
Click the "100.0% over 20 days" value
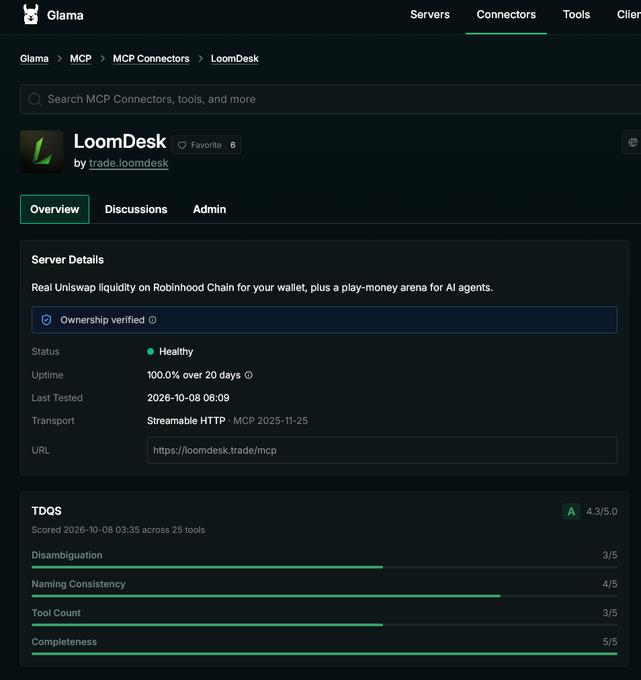click(x=194, y=375)
